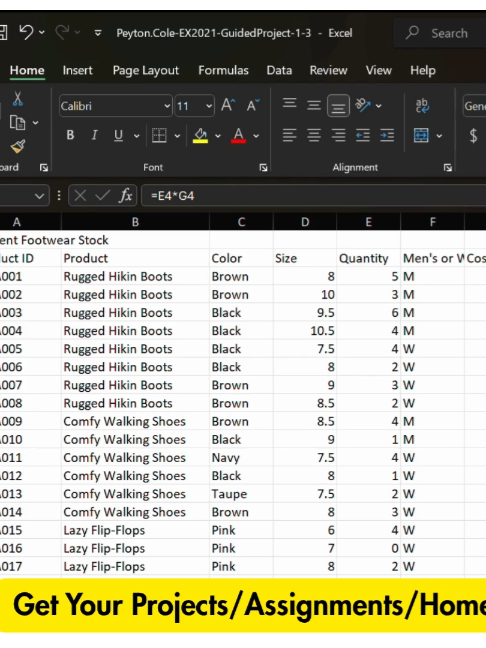Click the Orientation icon

[363, 105]
